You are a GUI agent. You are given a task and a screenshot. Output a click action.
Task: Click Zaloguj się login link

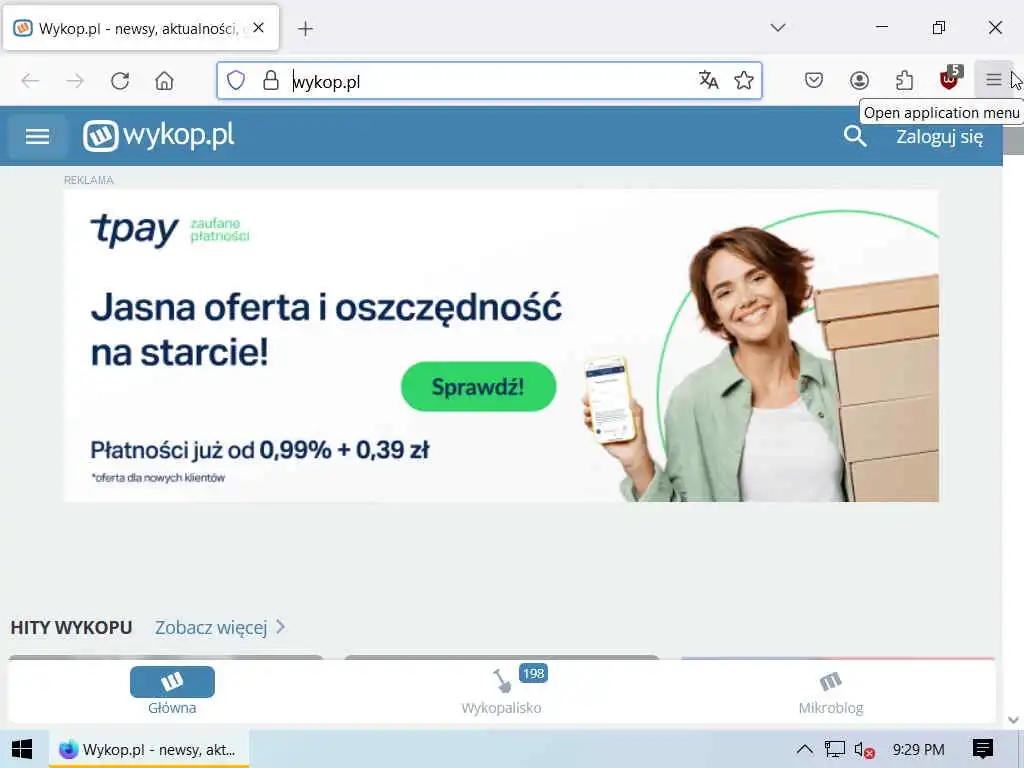(x=939, y=137)
